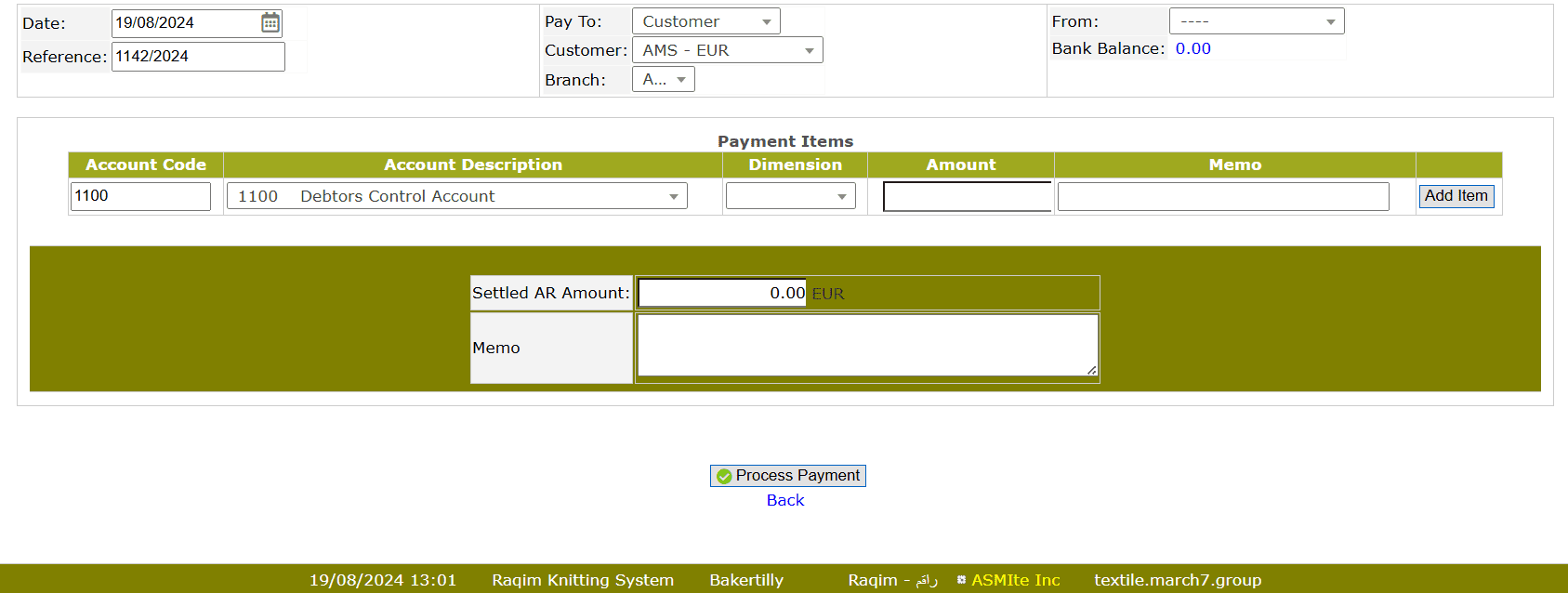Follow the Back link
Image resolution: width=1568 pixels, height=593 pixels.
point(785,500)
